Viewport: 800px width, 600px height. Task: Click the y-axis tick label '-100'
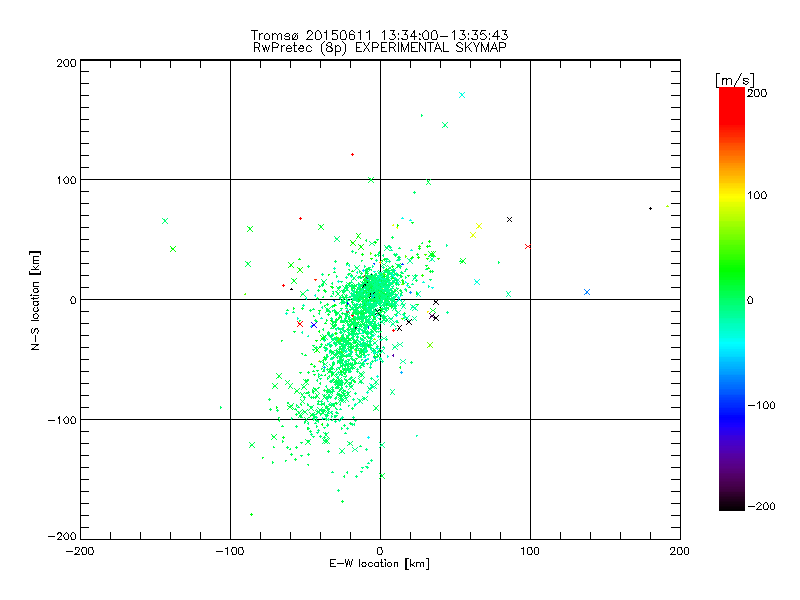click(x=62, y=420)
